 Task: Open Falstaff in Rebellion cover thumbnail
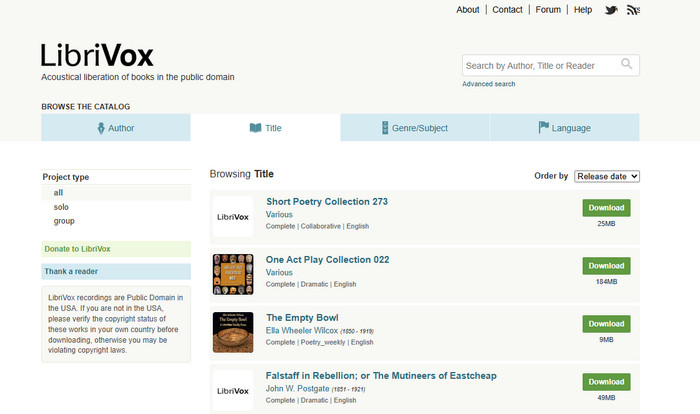click(233, 390)
